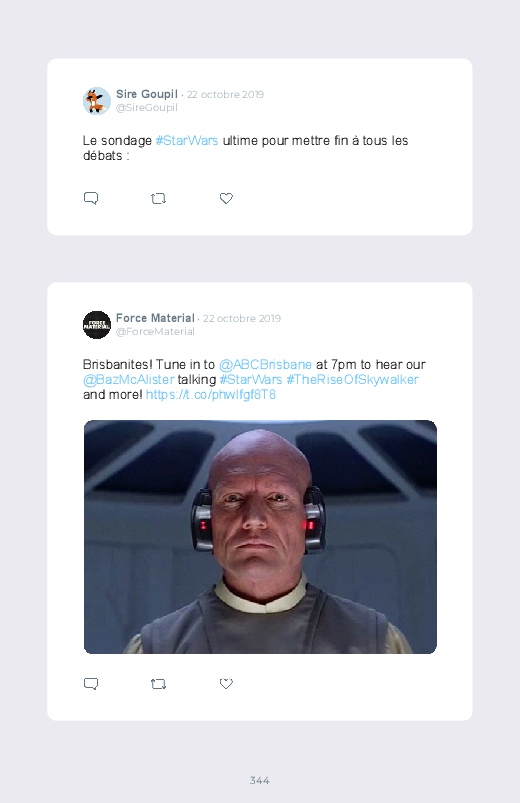Click reply icon on Sire Goupil tweet

pyautogui.click(x=91, y=198)
